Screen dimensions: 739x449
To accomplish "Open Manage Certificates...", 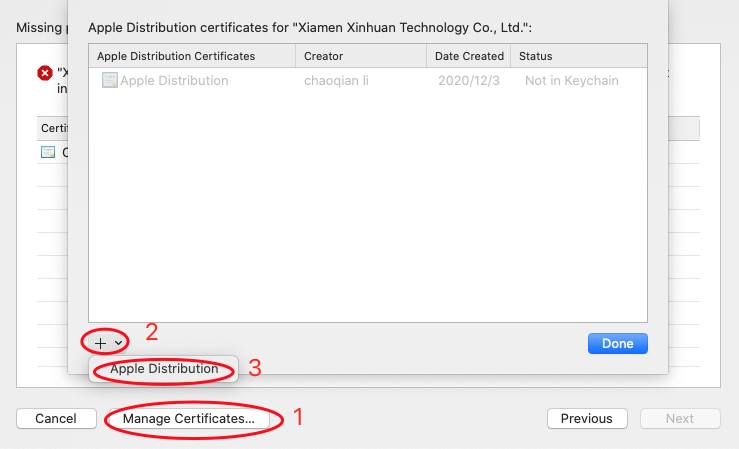I will tap(189, 418).
